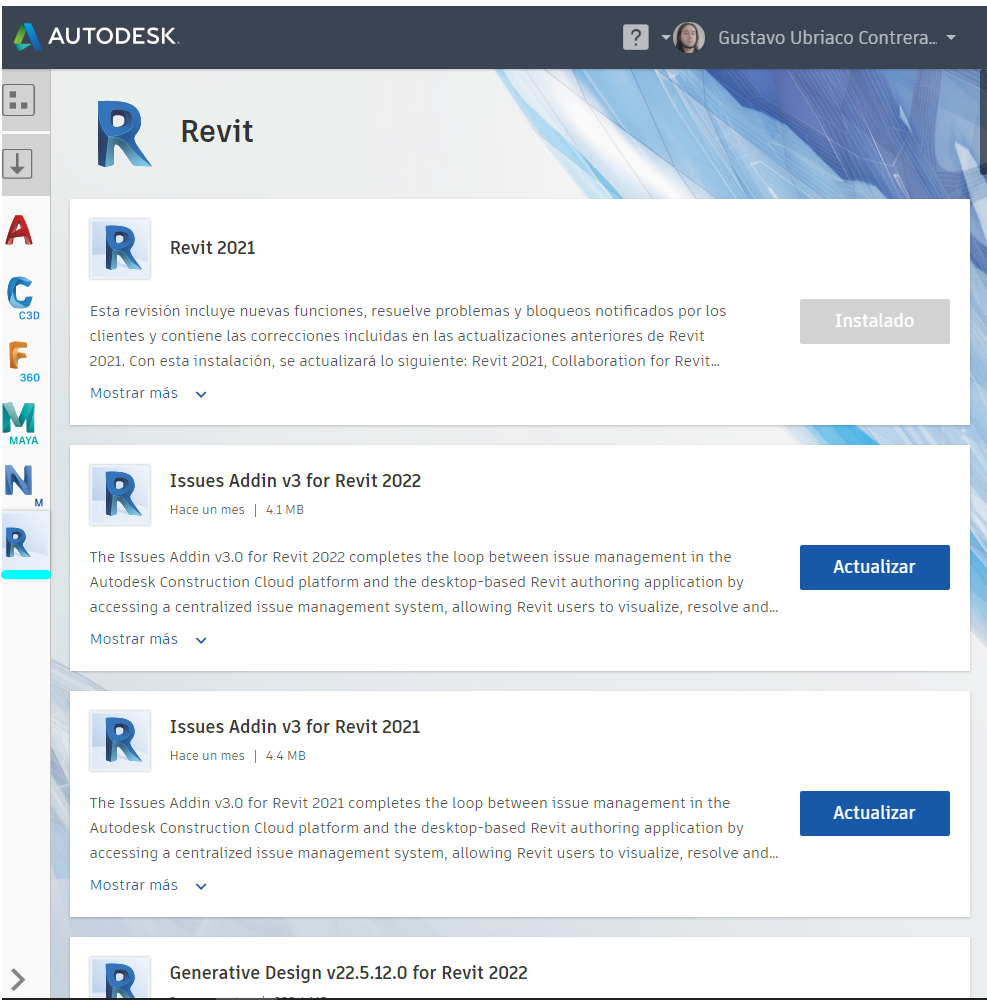Click Generative Design v22.5.12.0 for Revit 2022 title
Viewport: 987px width, 1000px height.
[x=349, y=973]
